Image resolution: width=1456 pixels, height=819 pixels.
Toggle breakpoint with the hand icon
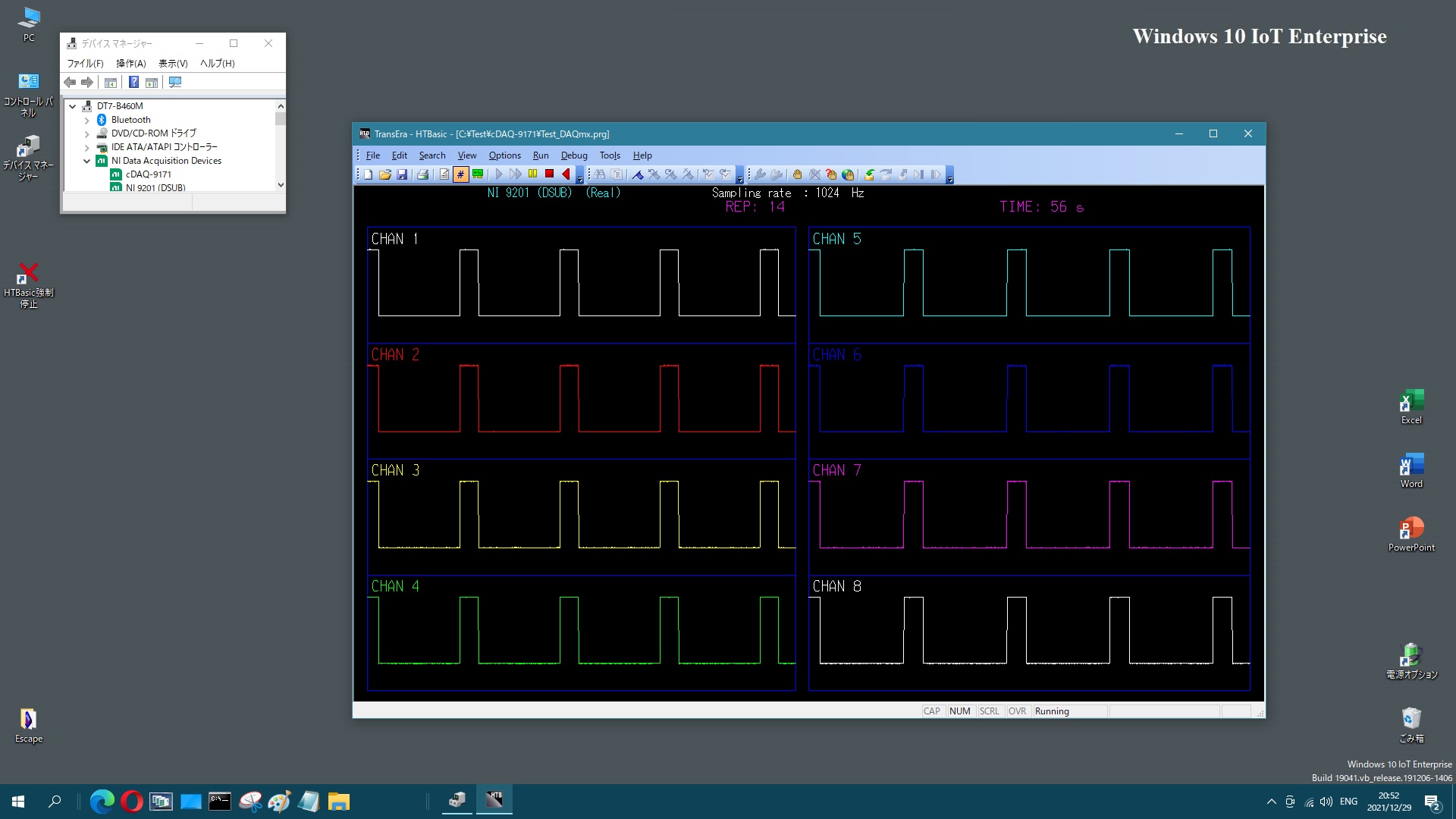[x=797, y=174]
